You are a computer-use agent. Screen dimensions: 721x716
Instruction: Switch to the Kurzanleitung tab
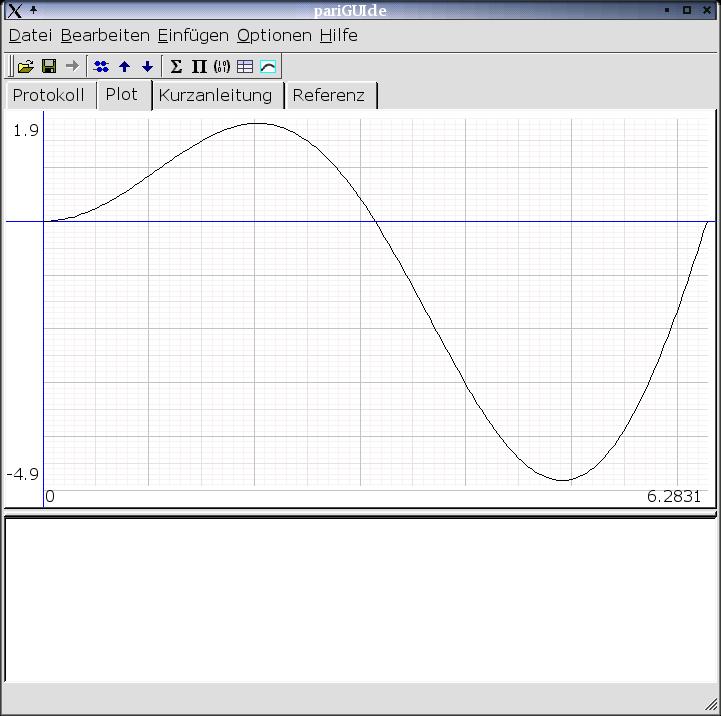coord(215,96)
